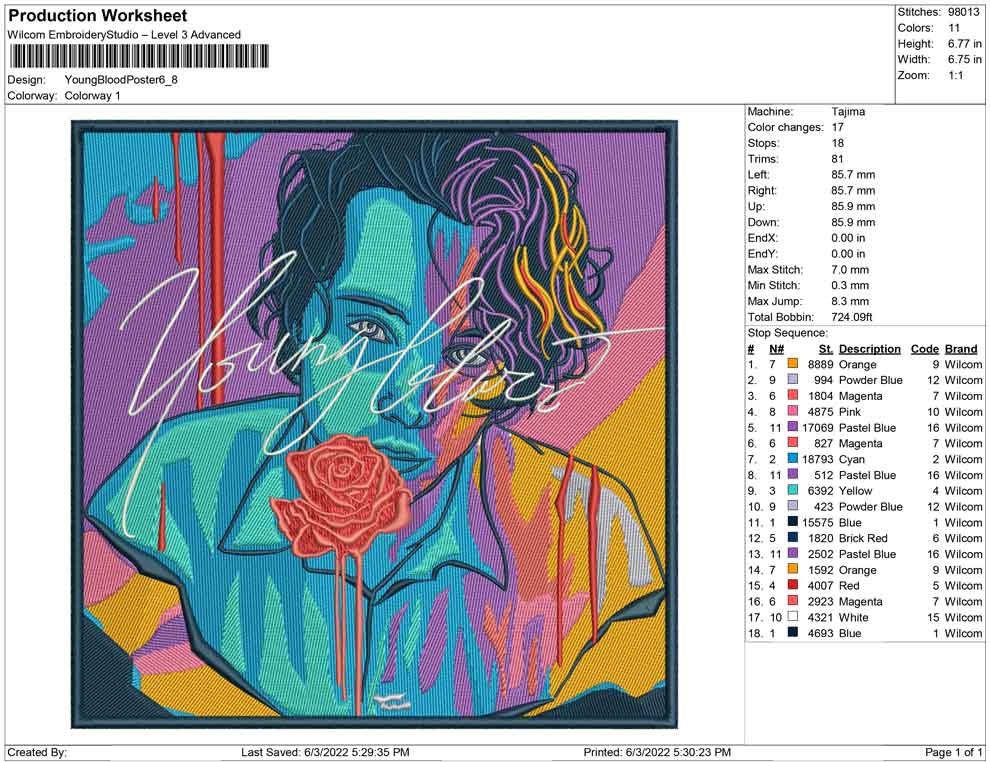Click stitch count '8889' in stop row 1

click(821, 364)
